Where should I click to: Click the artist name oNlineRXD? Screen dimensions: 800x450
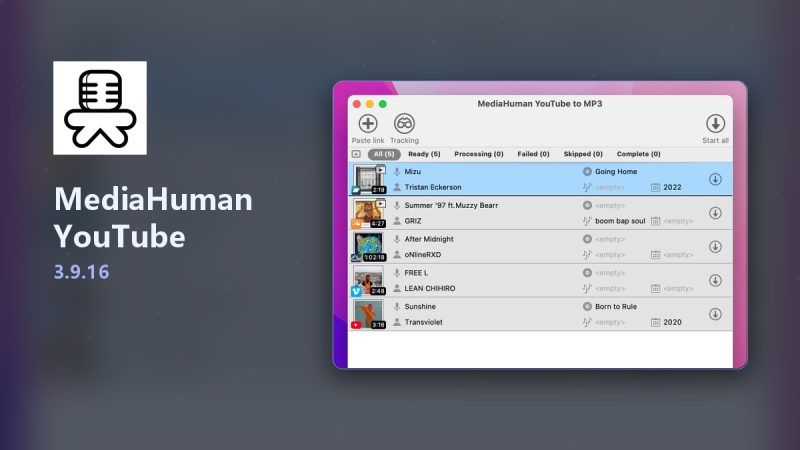click(x=422, y=255)
